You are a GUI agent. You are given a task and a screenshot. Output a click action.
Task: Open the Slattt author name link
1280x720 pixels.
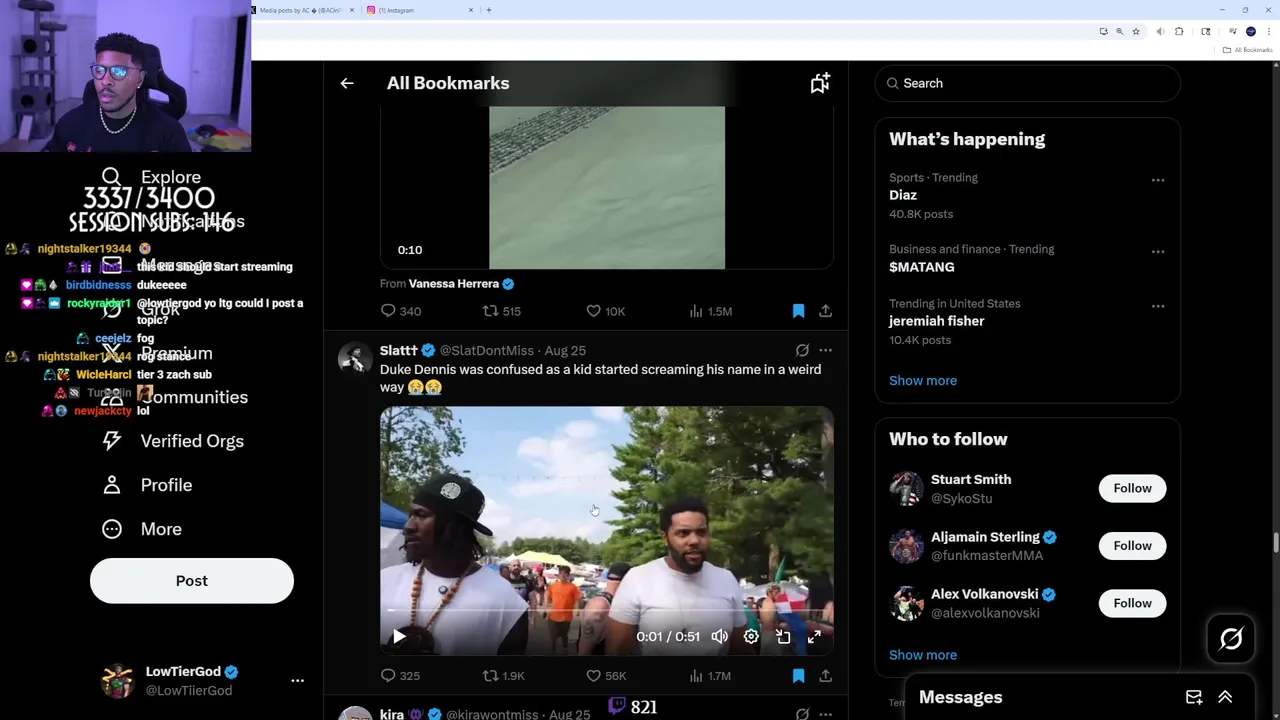point(398,350)
